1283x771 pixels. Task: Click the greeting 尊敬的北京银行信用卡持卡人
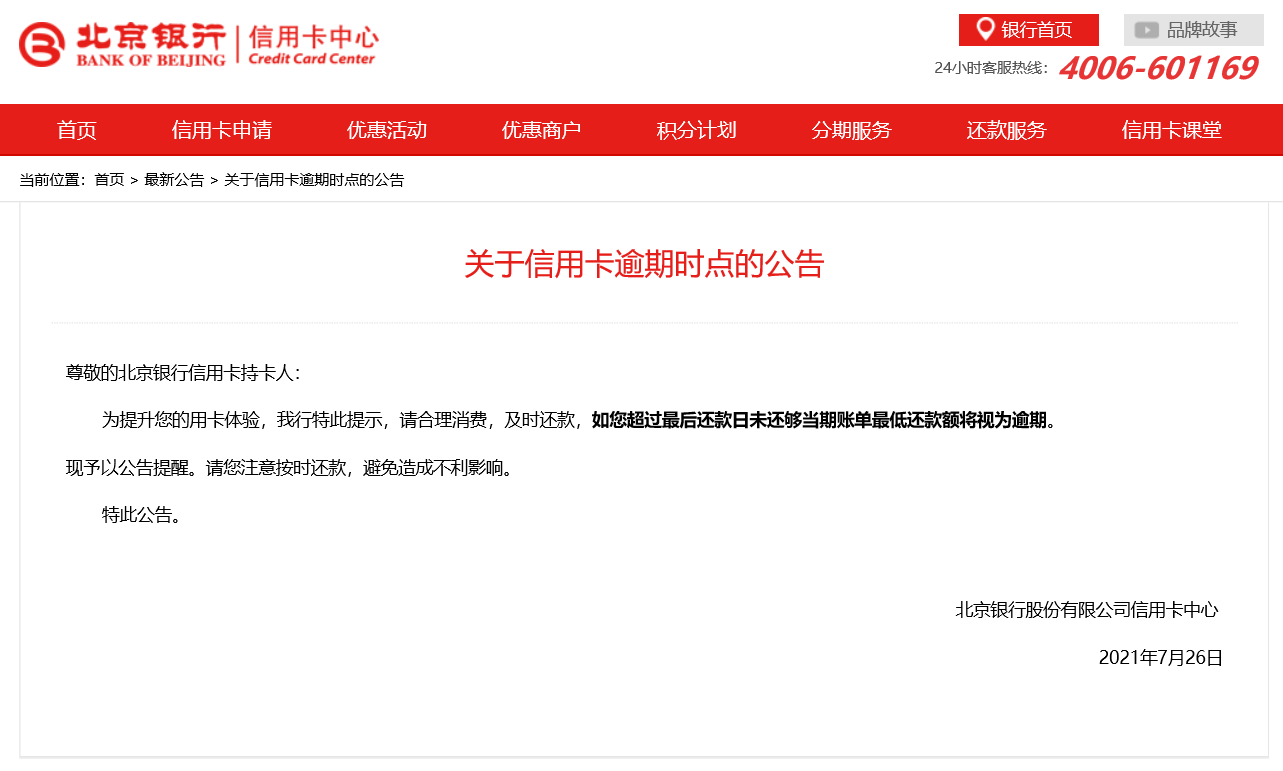[x=183, y=373]
